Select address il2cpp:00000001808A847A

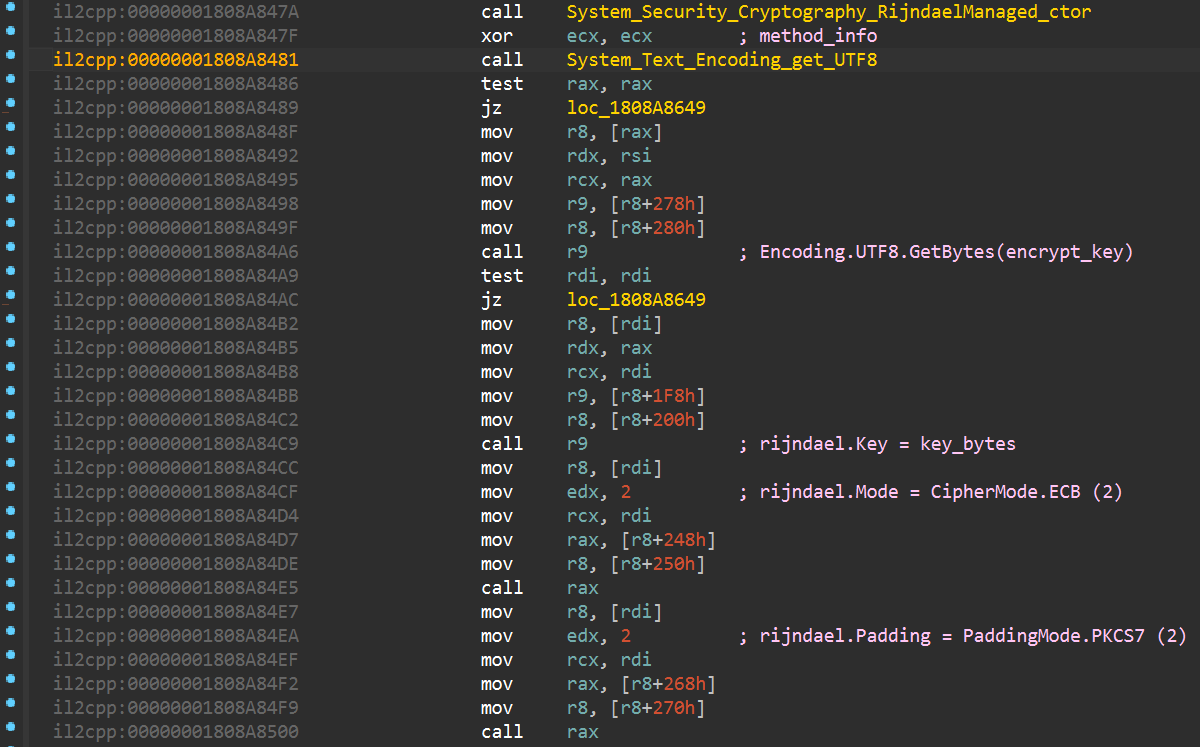176,12
